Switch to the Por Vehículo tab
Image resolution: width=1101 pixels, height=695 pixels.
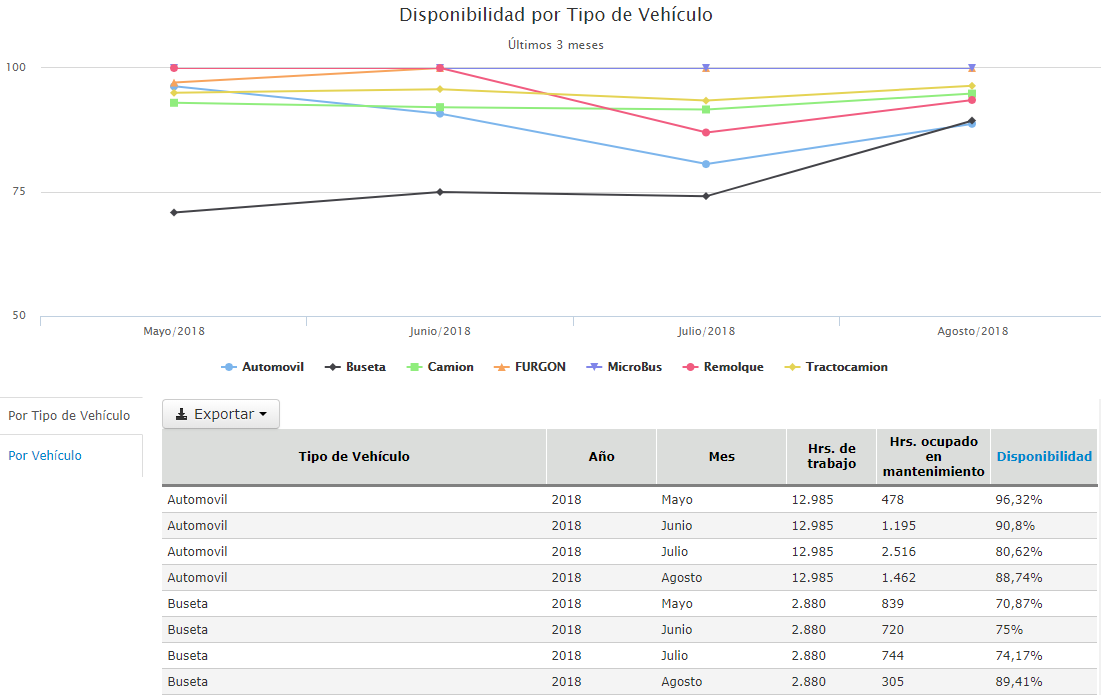45,455
